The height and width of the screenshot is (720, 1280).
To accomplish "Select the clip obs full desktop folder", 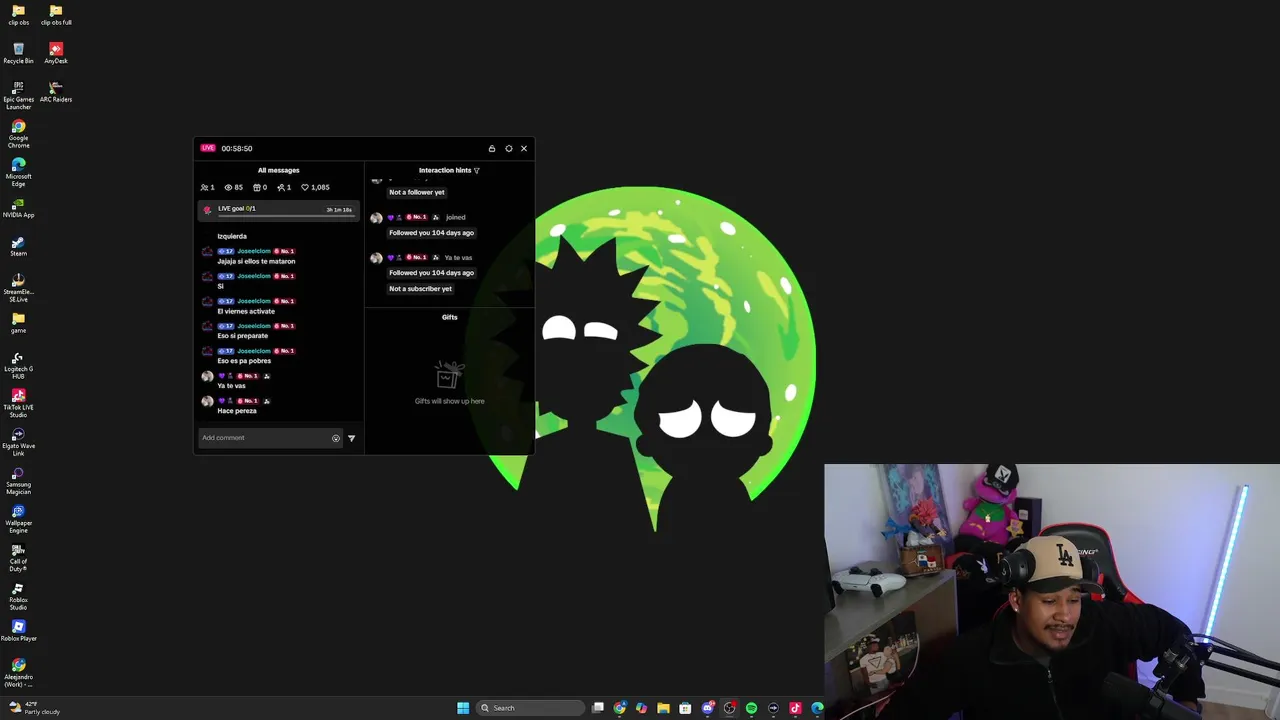I will pos(56,15).
